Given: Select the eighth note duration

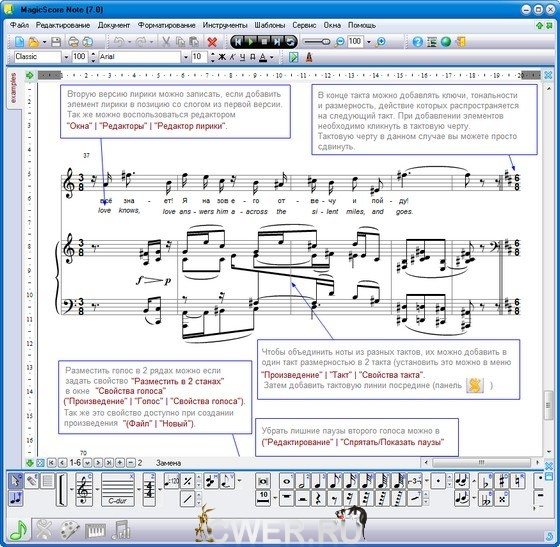Looking at the screenshot, I should coord(335,482).
